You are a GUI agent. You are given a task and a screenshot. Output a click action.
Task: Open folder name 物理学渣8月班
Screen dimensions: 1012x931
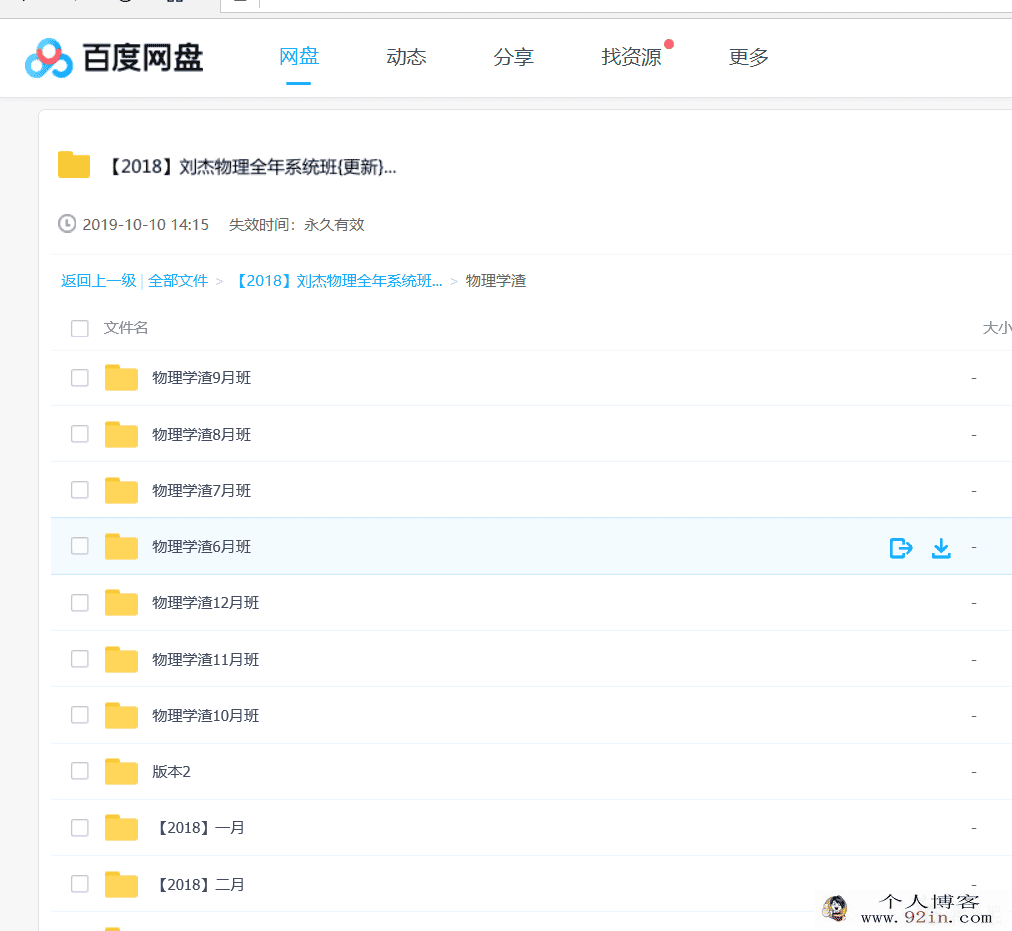point(201,435)
